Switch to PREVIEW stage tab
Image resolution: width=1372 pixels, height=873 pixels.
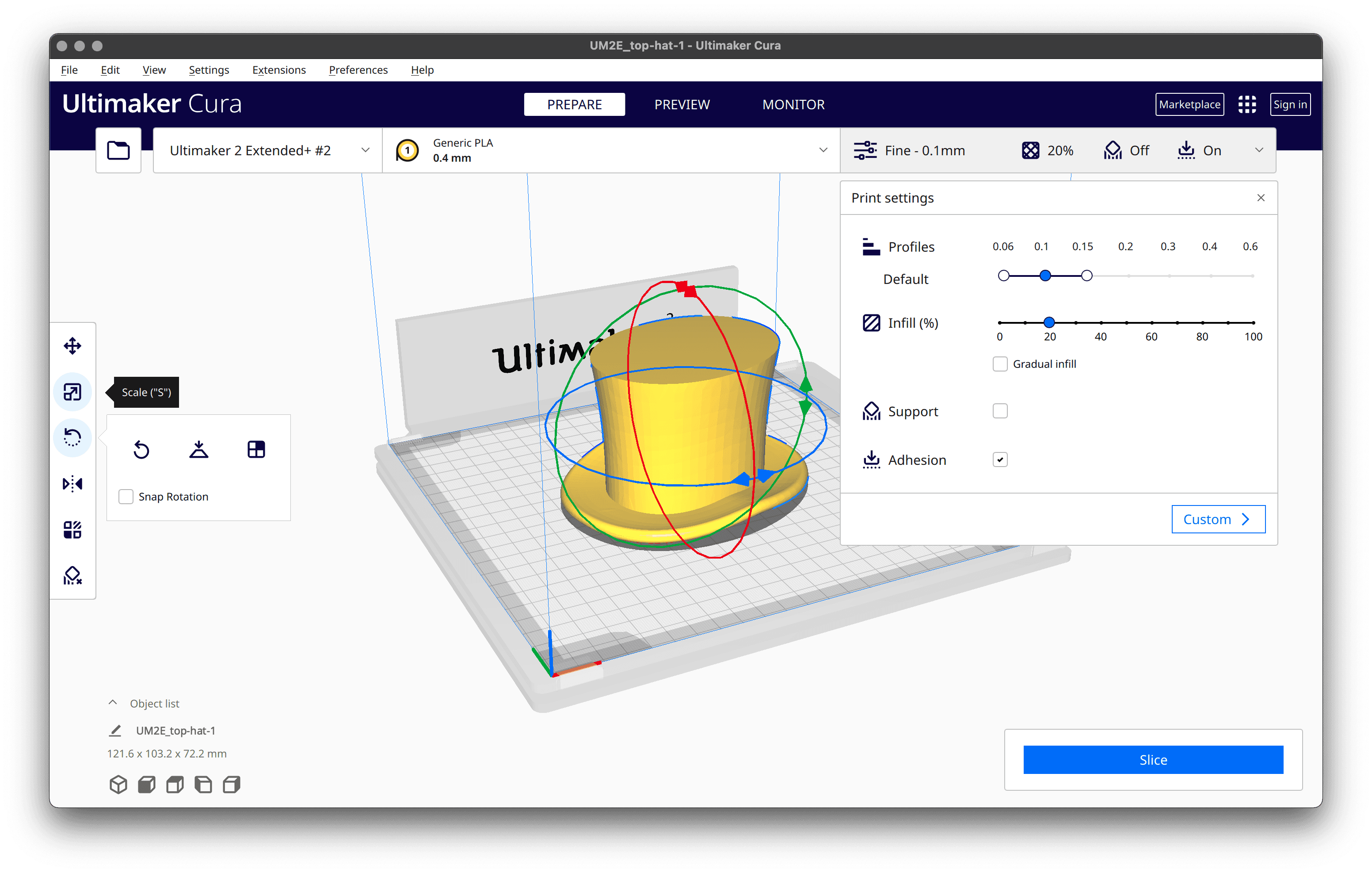(x=682, y=104)
